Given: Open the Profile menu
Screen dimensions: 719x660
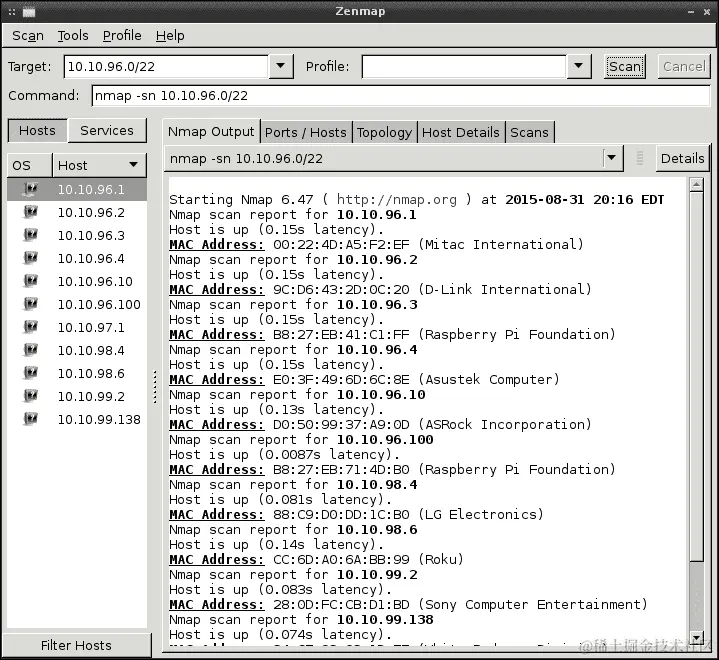Looking at the screenshot, I should (x=122, y=35).
